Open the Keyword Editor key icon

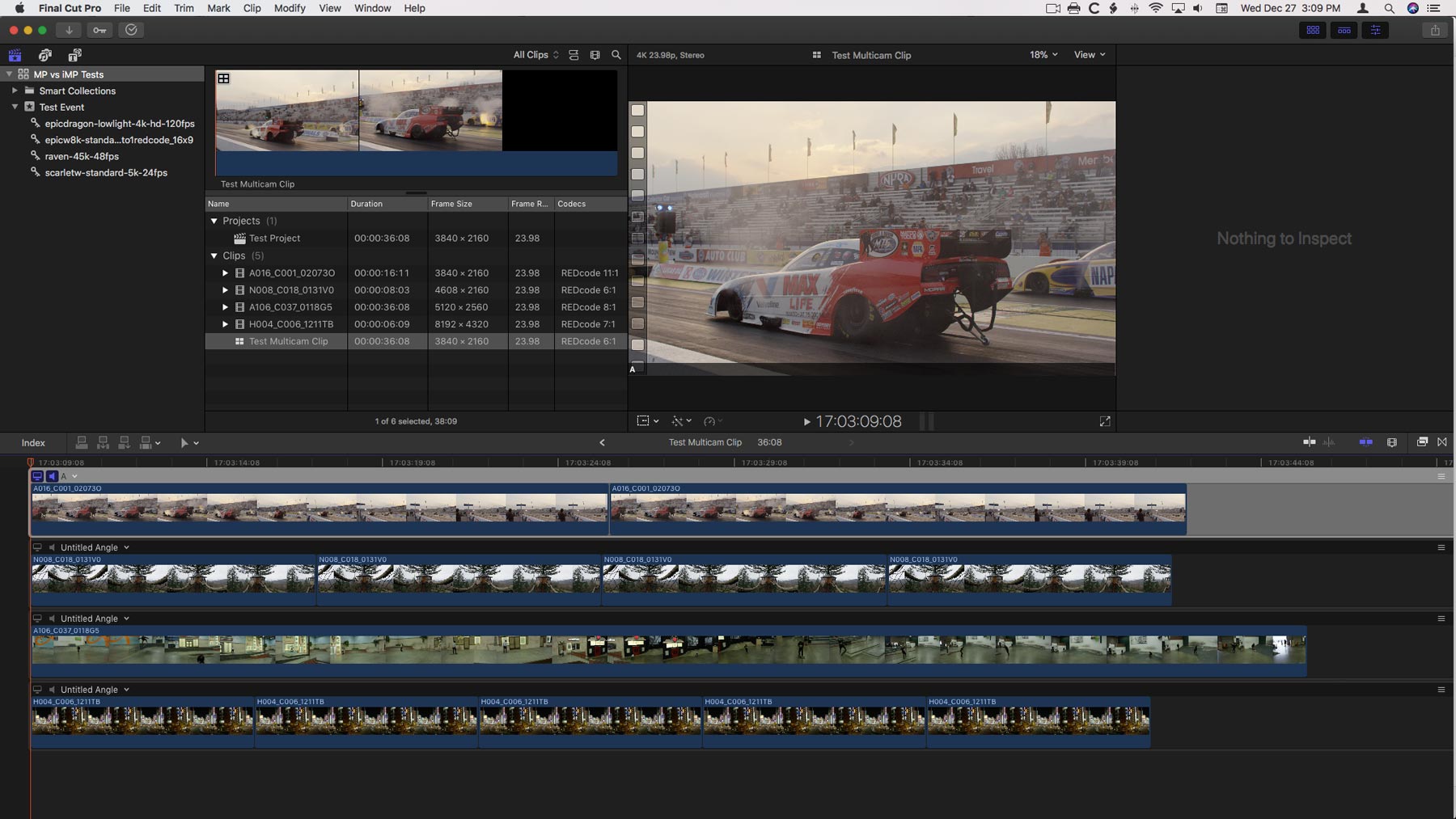pos(99,30)
